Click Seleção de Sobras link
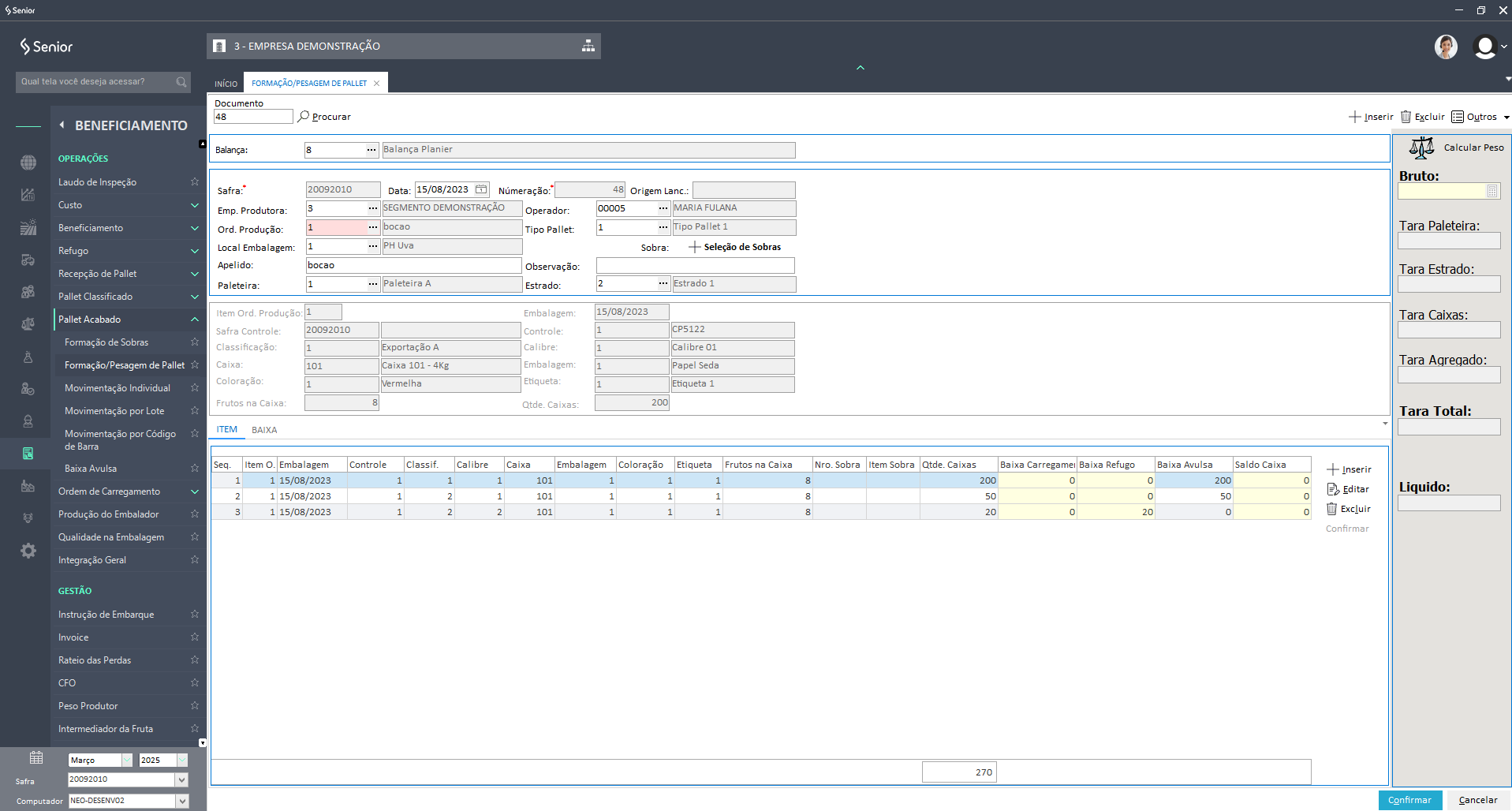This screenshot has width=1512, height=811. 741,247
